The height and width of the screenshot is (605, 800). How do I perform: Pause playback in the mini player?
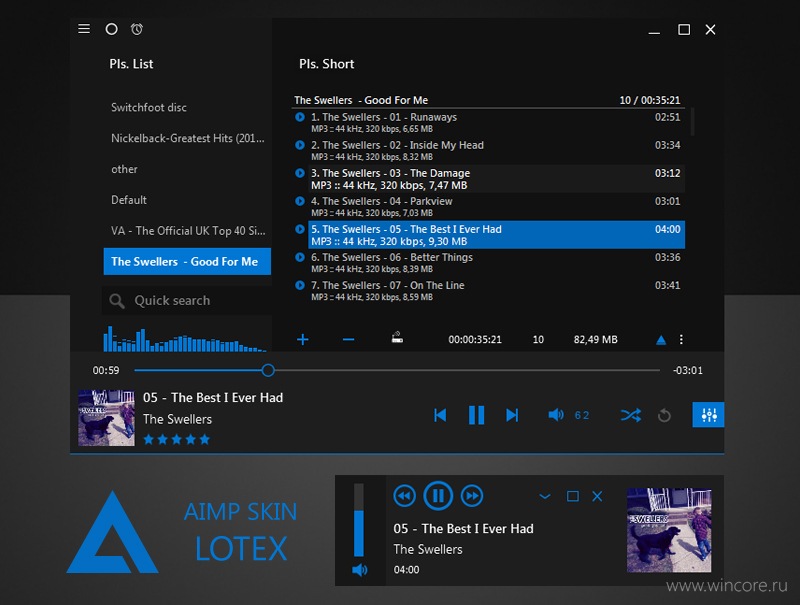pos(438,495)
